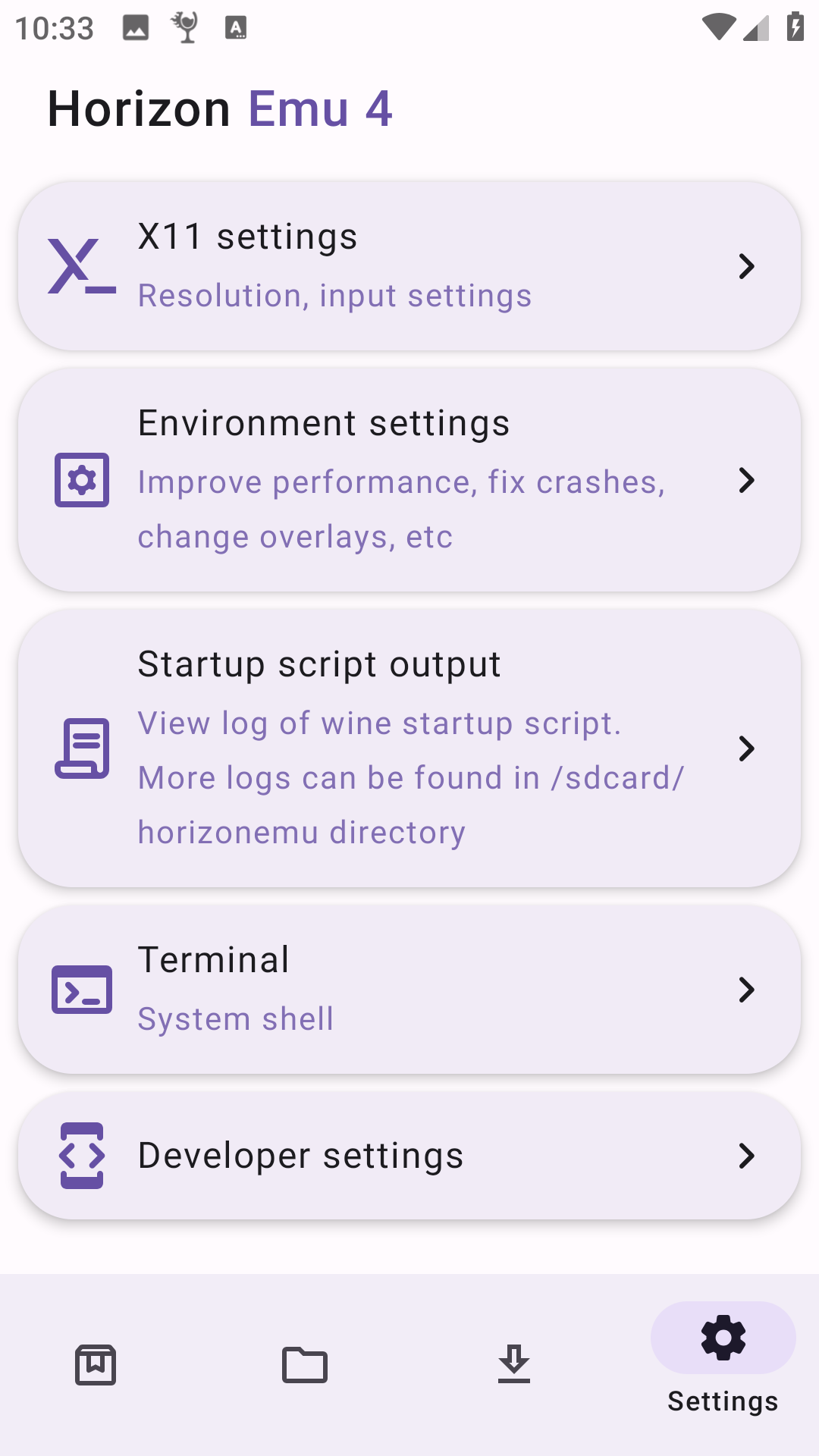Tap the wine glass notification icon
Viewport: 819px width, 1456px height.
tap(185, 28)
